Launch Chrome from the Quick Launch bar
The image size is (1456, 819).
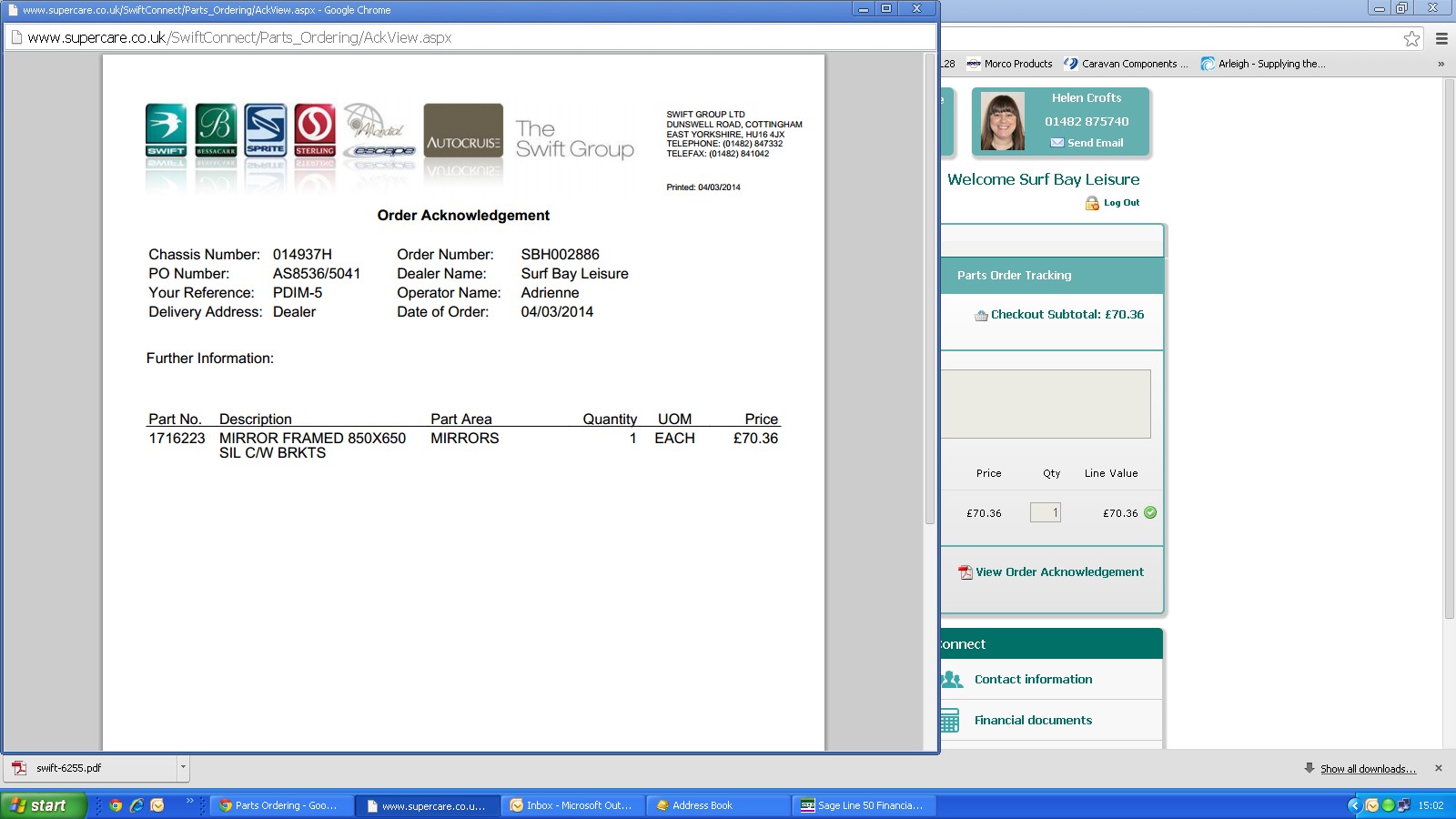[x=116, y=805]
